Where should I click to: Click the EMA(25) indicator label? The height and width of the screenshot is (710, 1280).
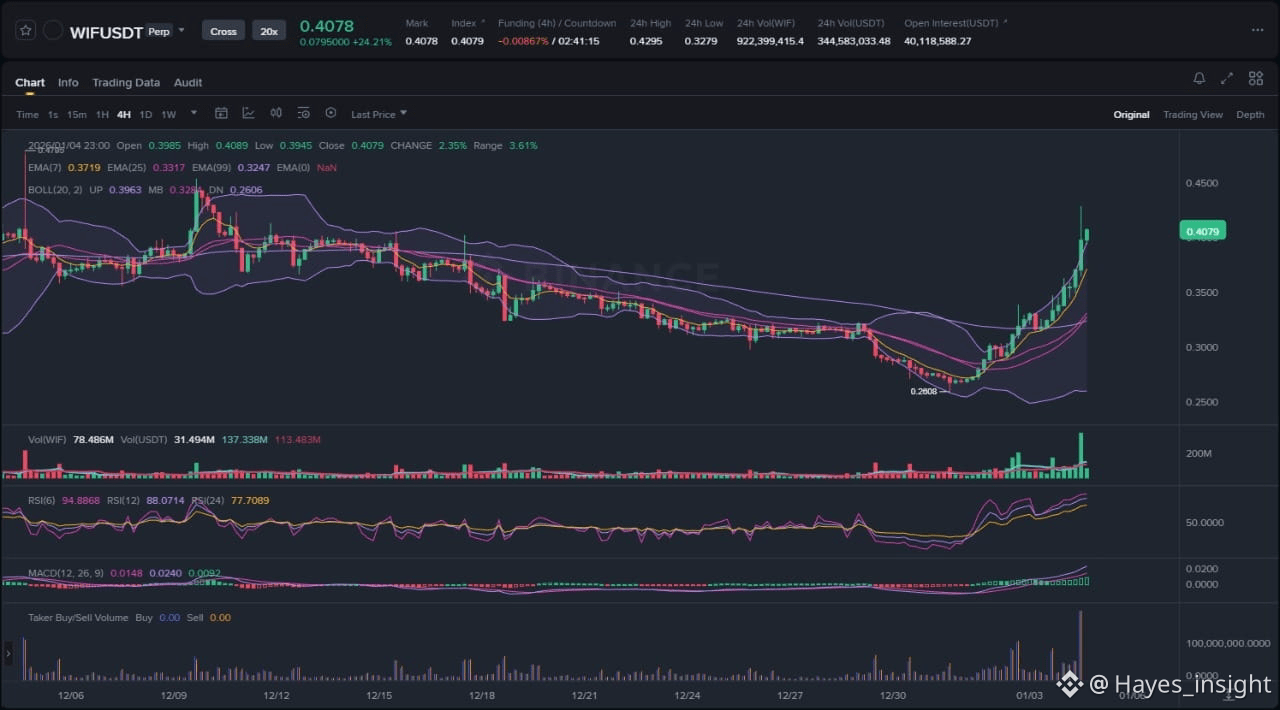[x=126, y=167]
